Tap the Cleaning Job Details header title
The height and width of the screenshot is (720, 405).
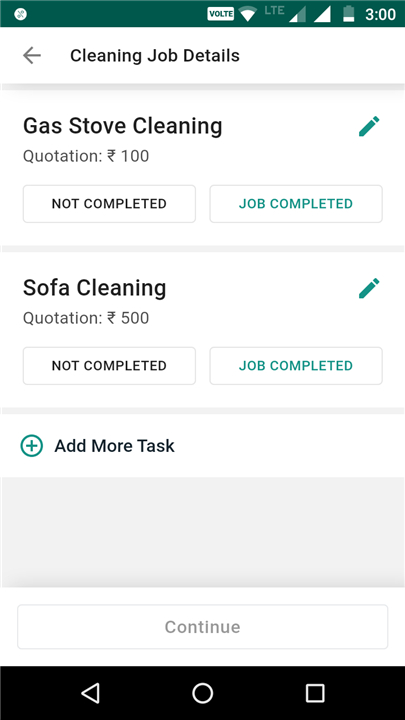point(155,56)
